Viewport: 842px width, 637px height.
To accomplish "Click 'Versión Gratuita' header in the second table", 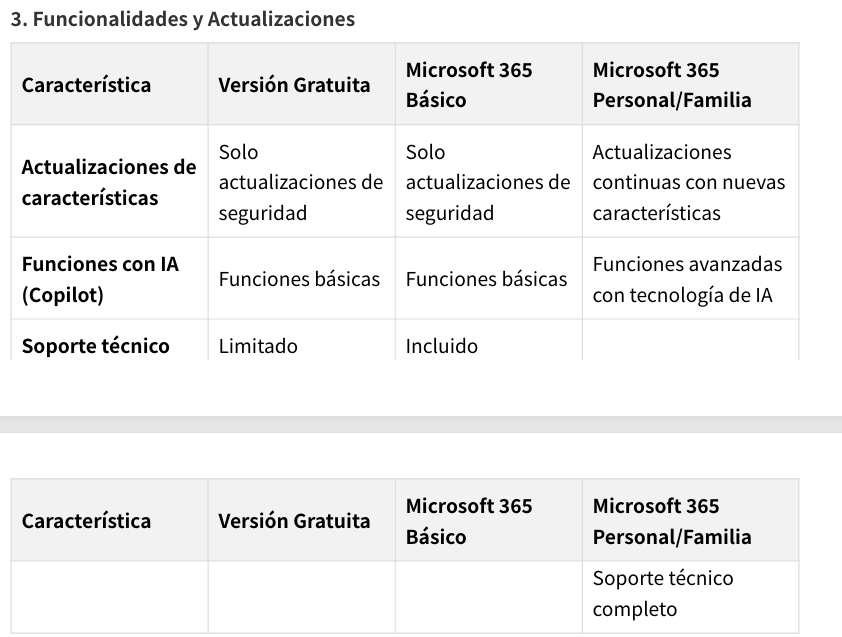I will point(294,521).
